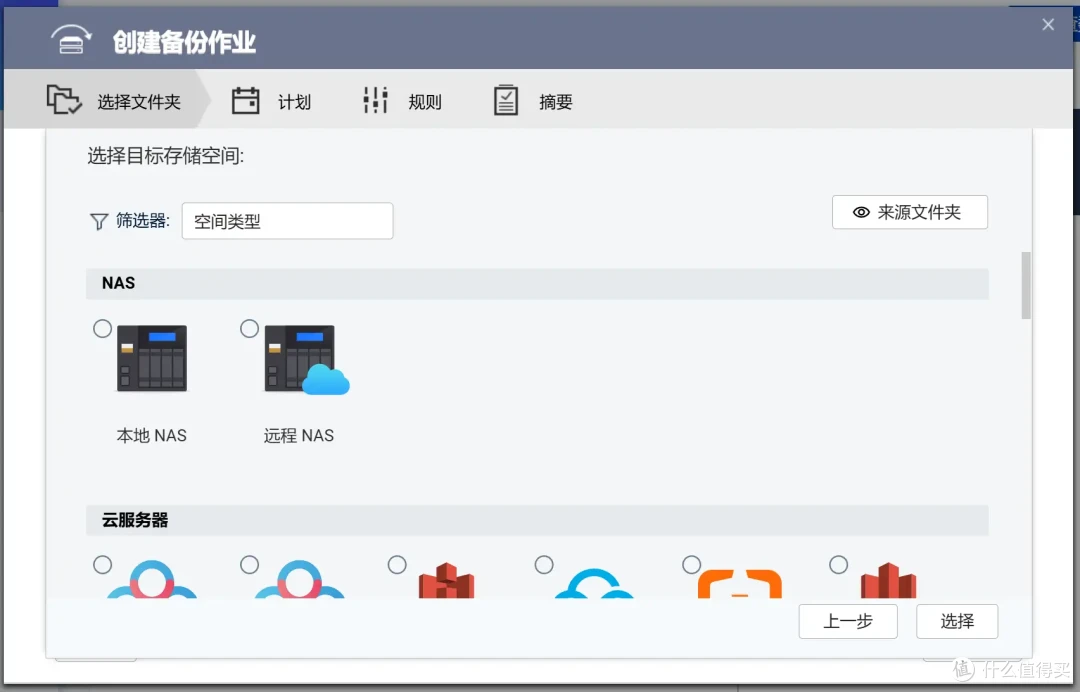Viewport: 1080px width, 692px height.
Task: Click the clipboard icon for 摘要
Action: [x=506, y=101]
